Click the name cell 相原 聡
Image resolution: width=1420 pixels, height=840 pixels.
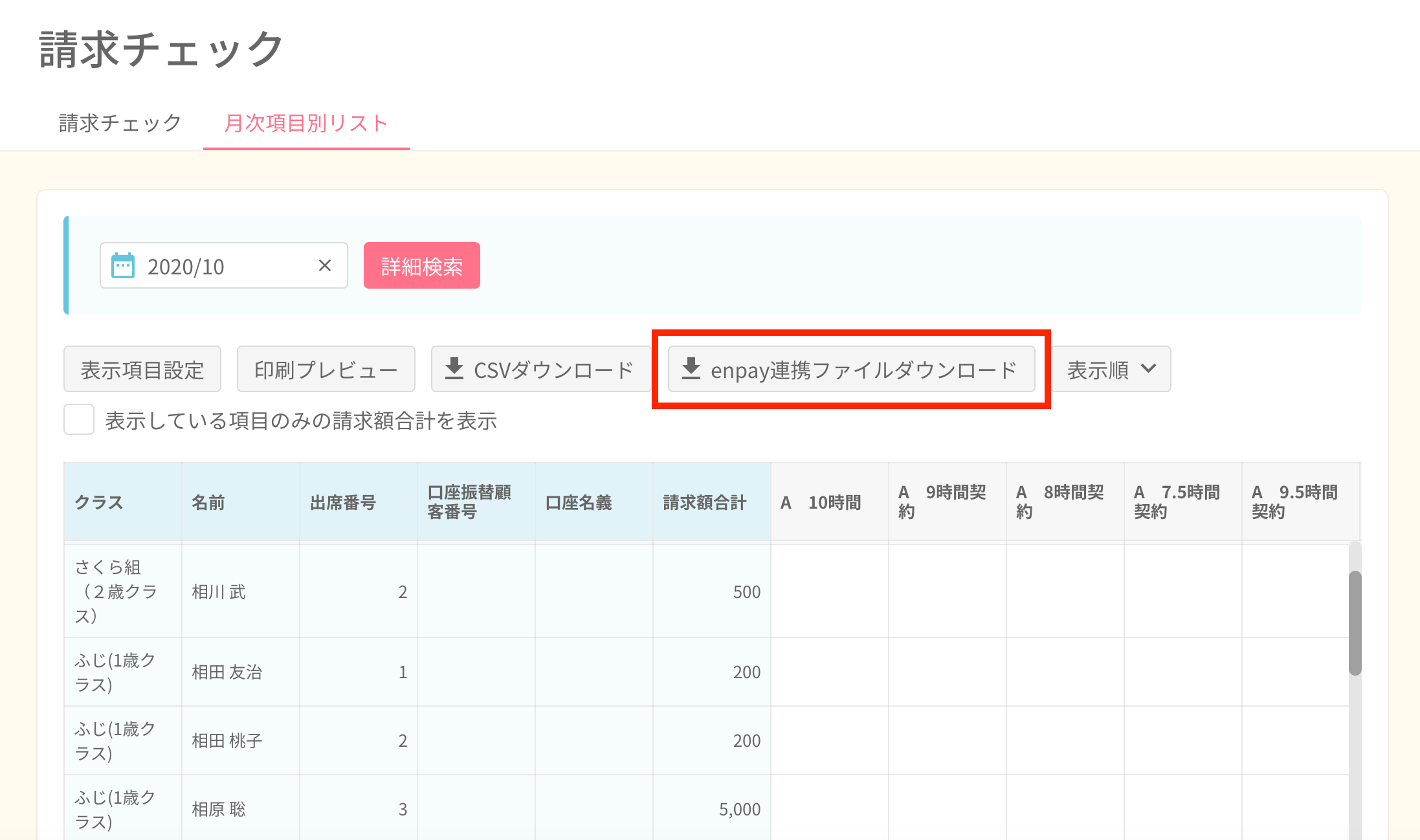[x=241, y=808]
